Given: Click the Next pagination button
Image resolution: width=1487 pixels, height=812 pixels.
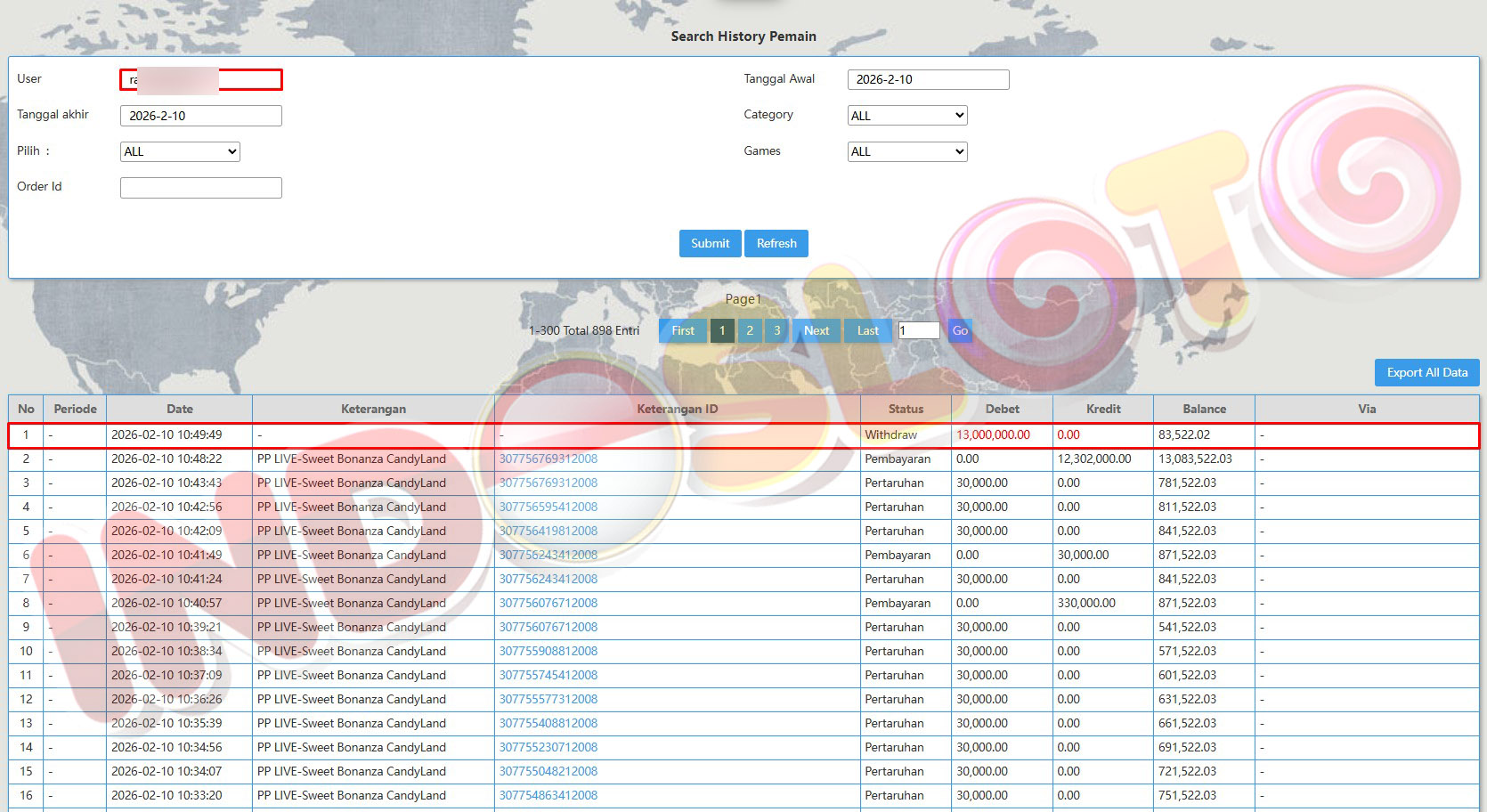Looking at the screenshot, I should coord(816,330).
